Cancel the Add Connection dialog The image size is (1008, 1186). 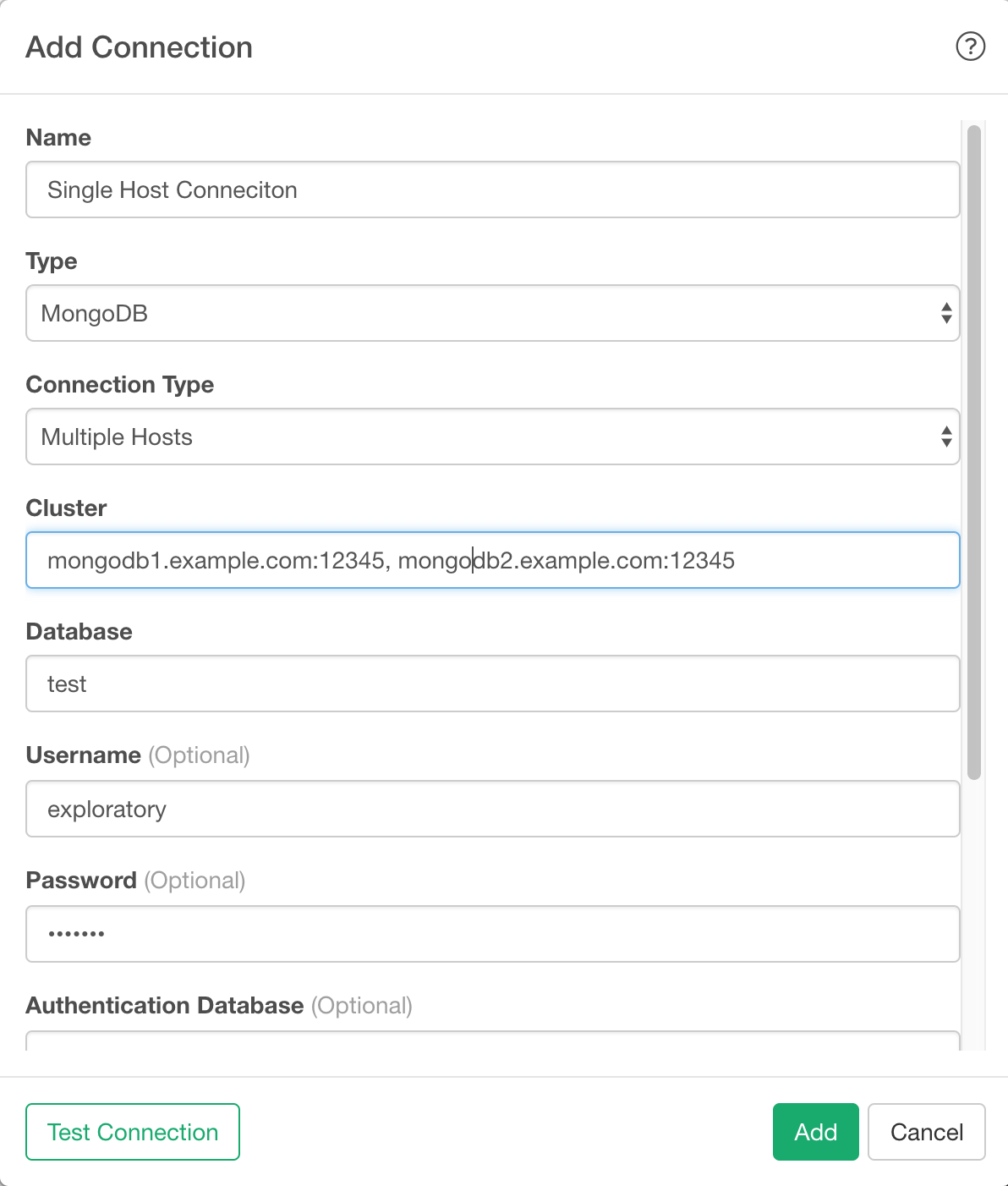pyautogui.click(x=927, y=1132)
